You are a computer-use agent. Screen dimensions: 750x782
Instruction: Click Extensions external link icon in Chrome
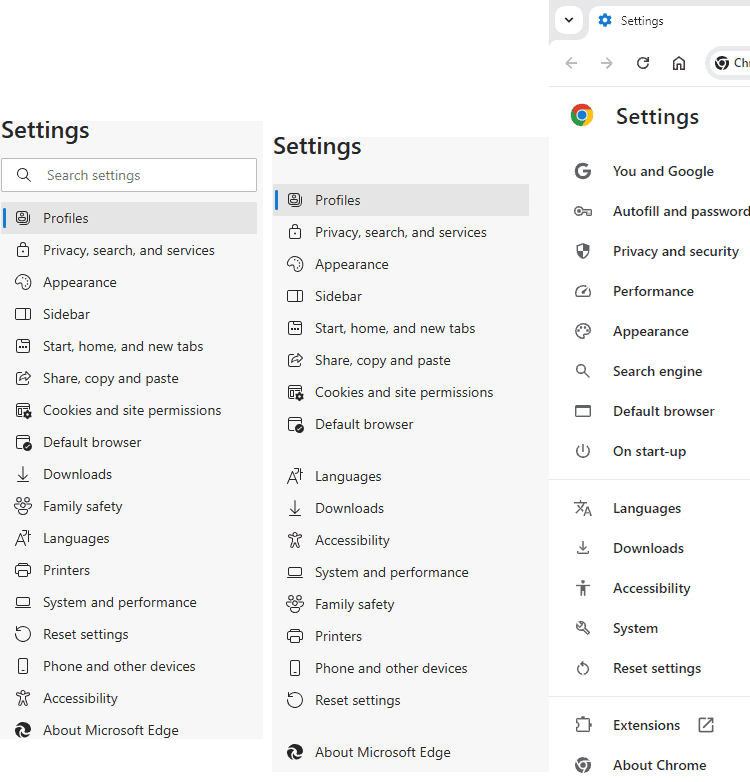click(706, 725)
